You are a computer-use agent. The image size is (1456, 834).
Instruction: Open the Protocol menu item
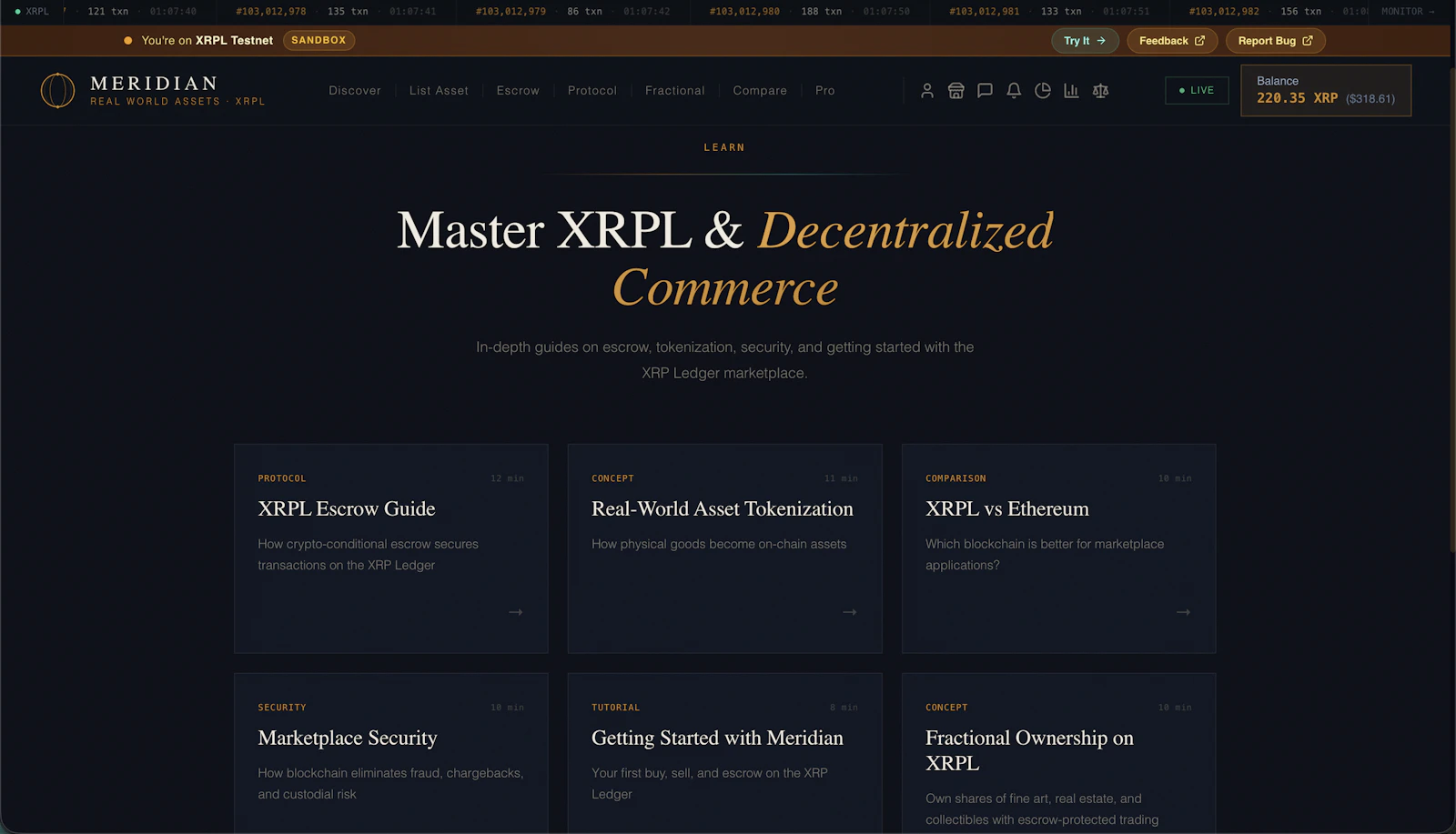[x=592, y=91]
